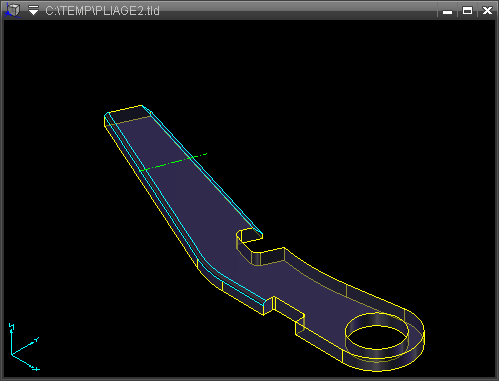Select the green dashed bend axis line
The image size is (499, 381).
click(173, 162)
